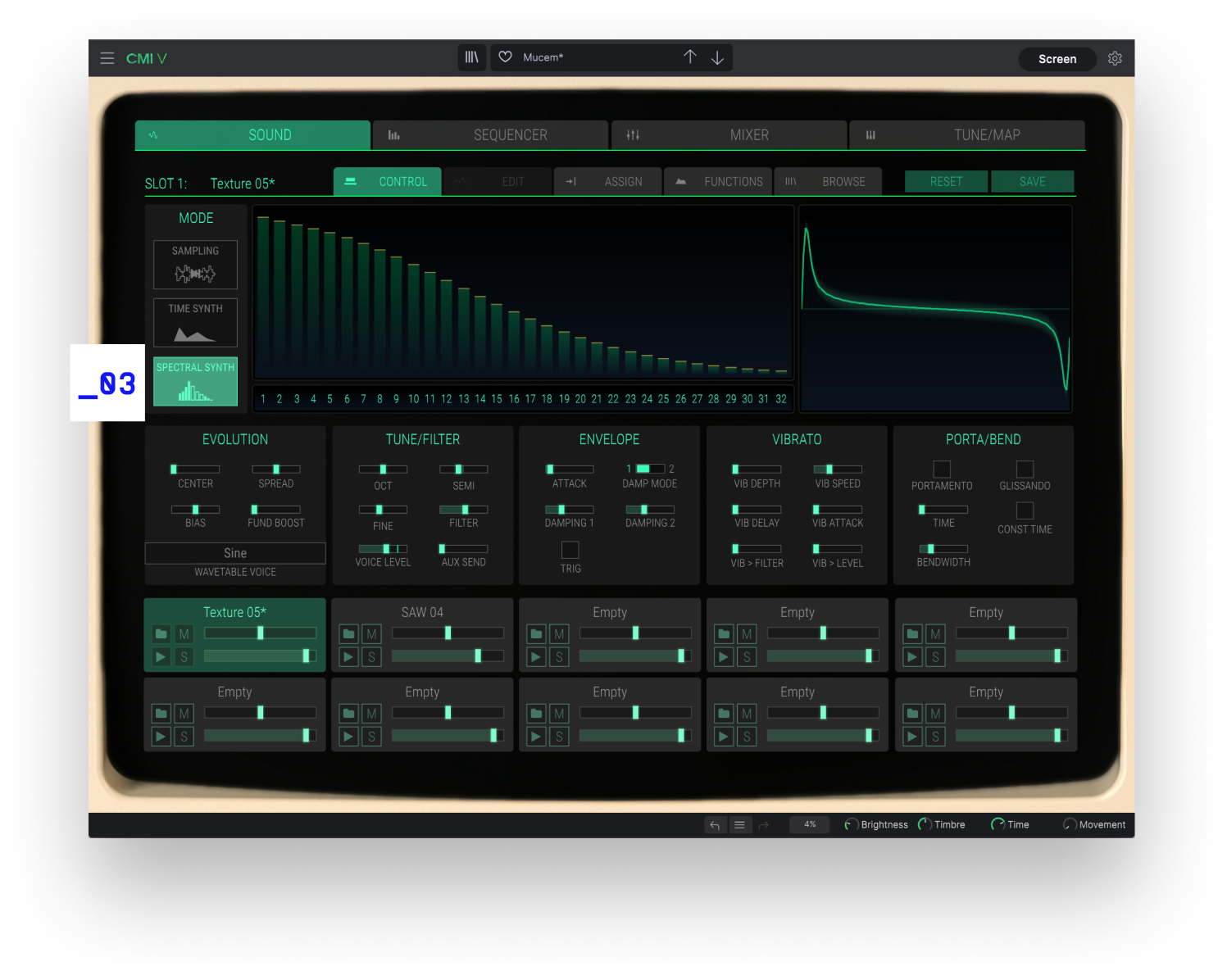Click the undo arrow in bottom bar
This screenshot has width=1227, height=980.
point(715,825)
